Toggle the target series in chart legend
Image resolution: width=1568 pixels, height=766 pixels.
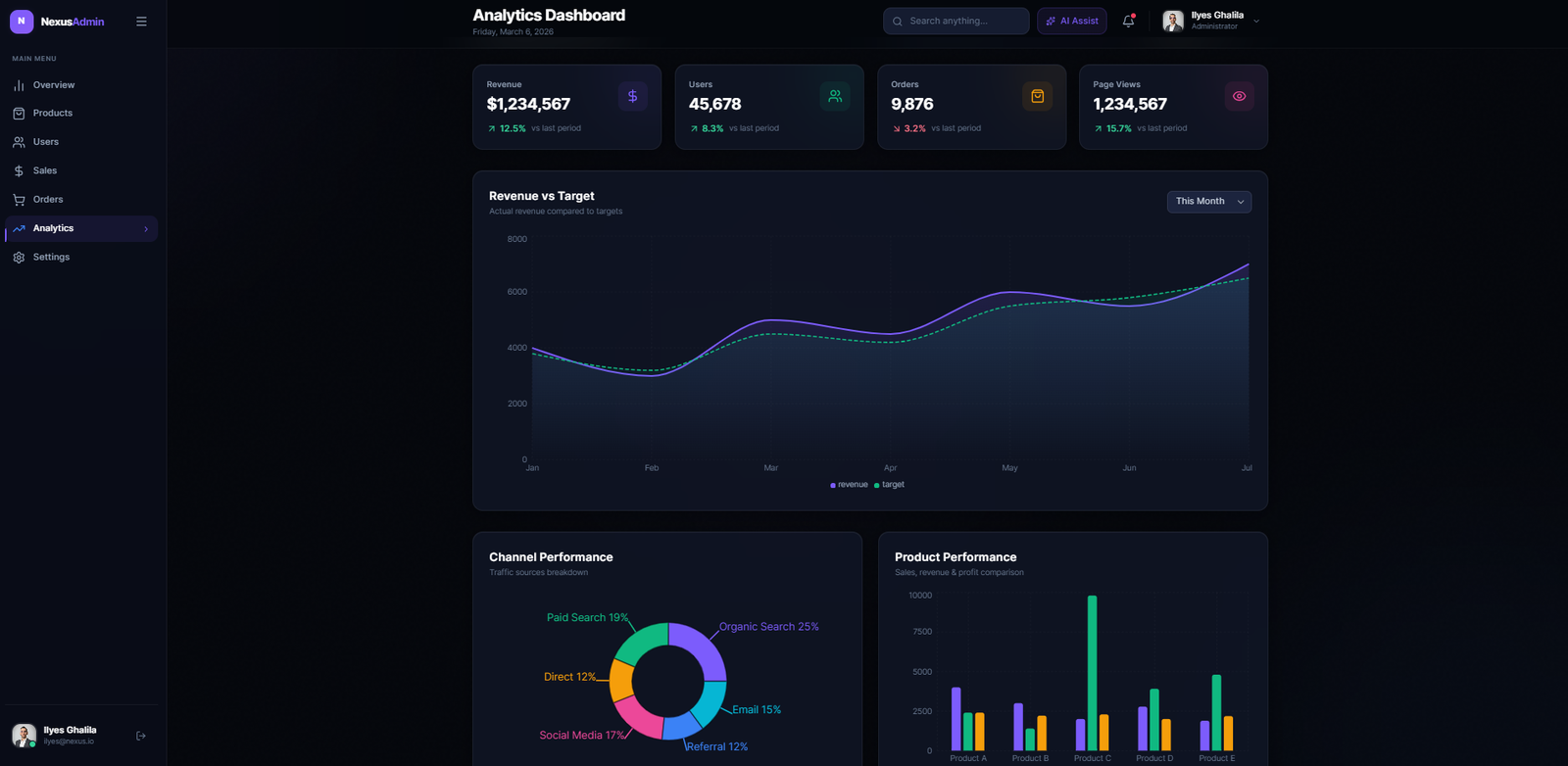pyautogui.click(x=890, y=485)
